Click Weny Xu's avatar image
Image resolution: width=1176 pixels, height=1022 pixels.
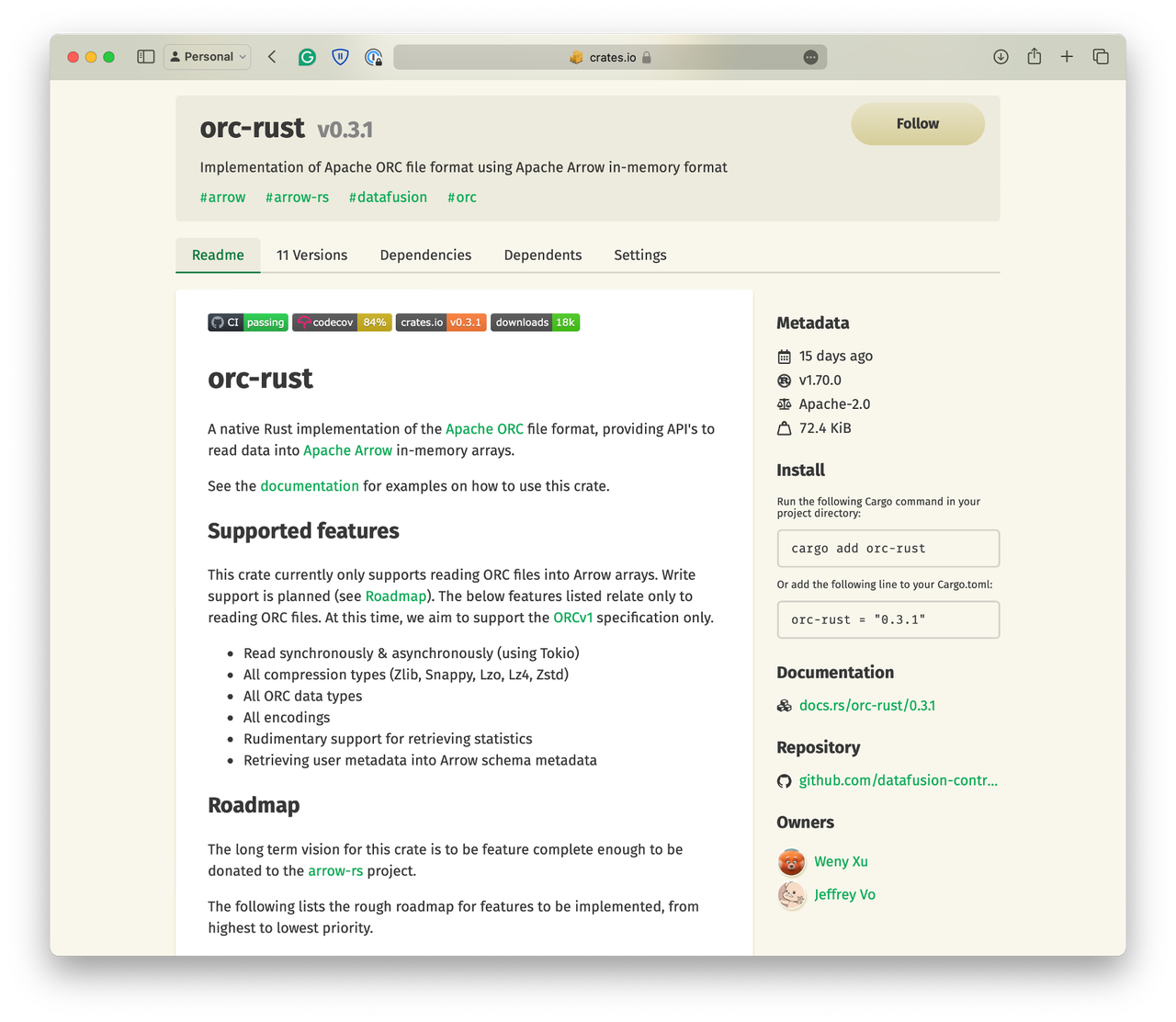click(791, 862)
